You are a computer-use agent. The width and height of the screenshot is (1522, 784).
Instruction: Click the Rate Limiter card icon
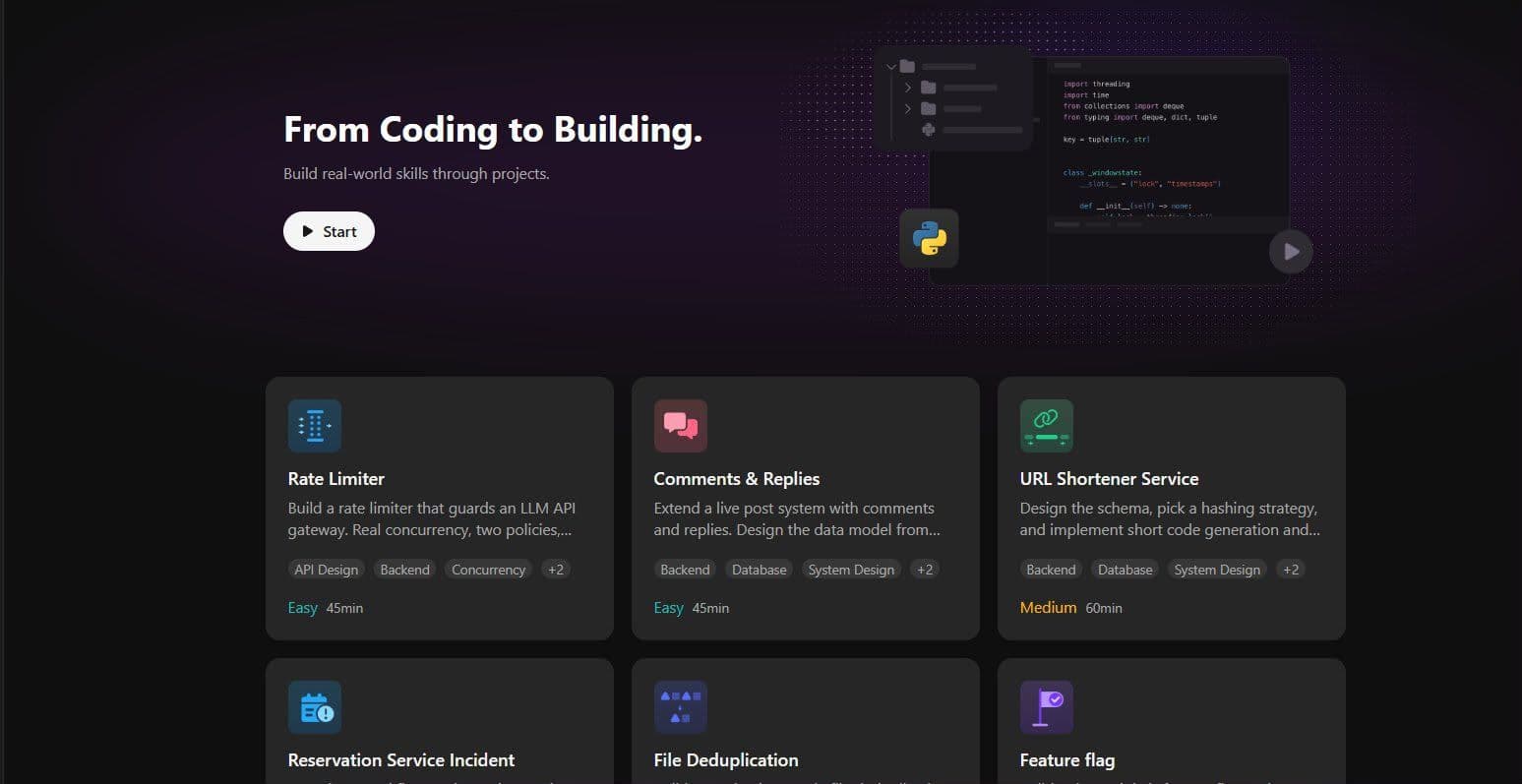click(315, 426)
